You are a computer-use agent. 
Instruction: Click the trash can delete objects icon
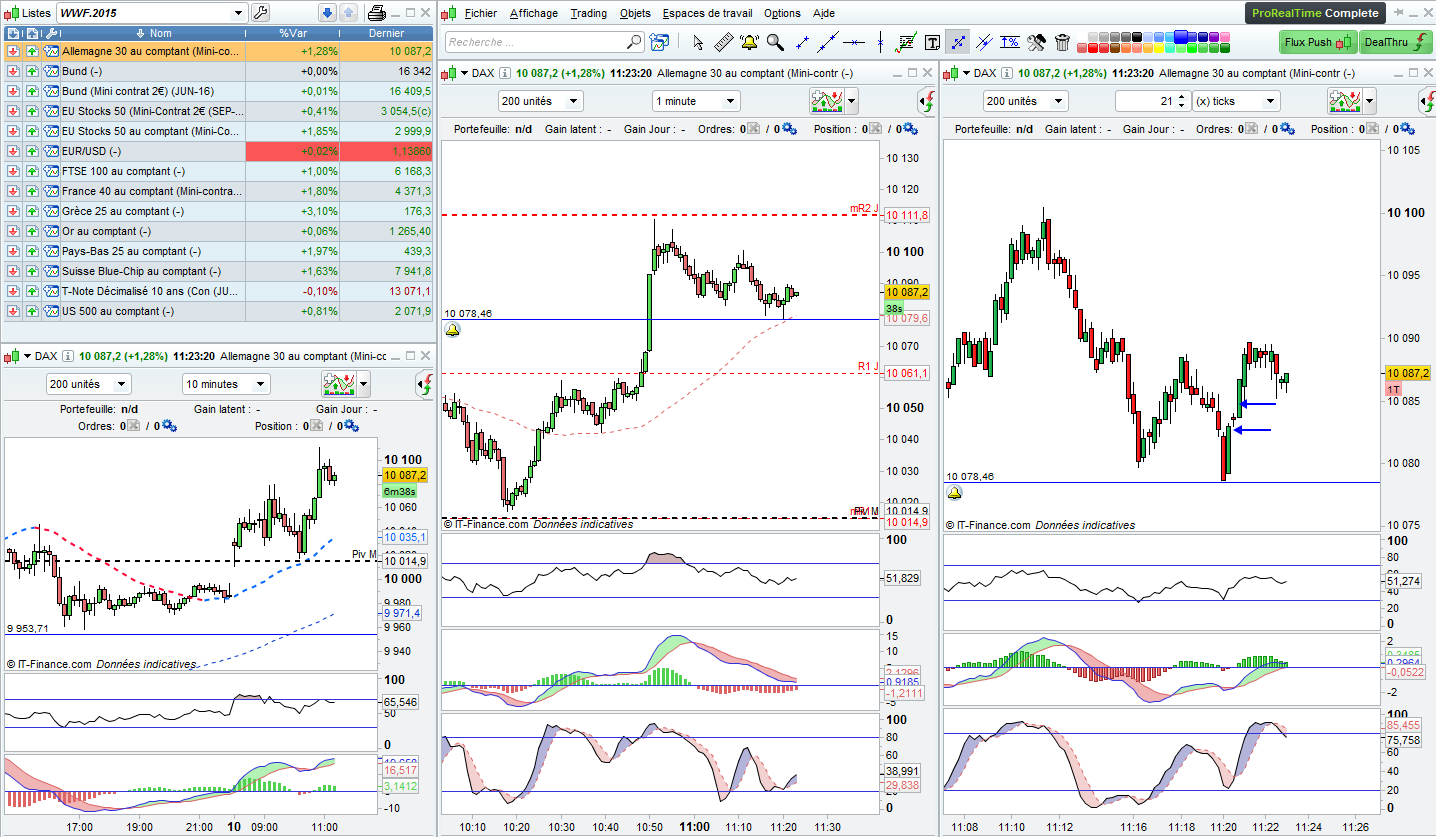pos(1062,42)
